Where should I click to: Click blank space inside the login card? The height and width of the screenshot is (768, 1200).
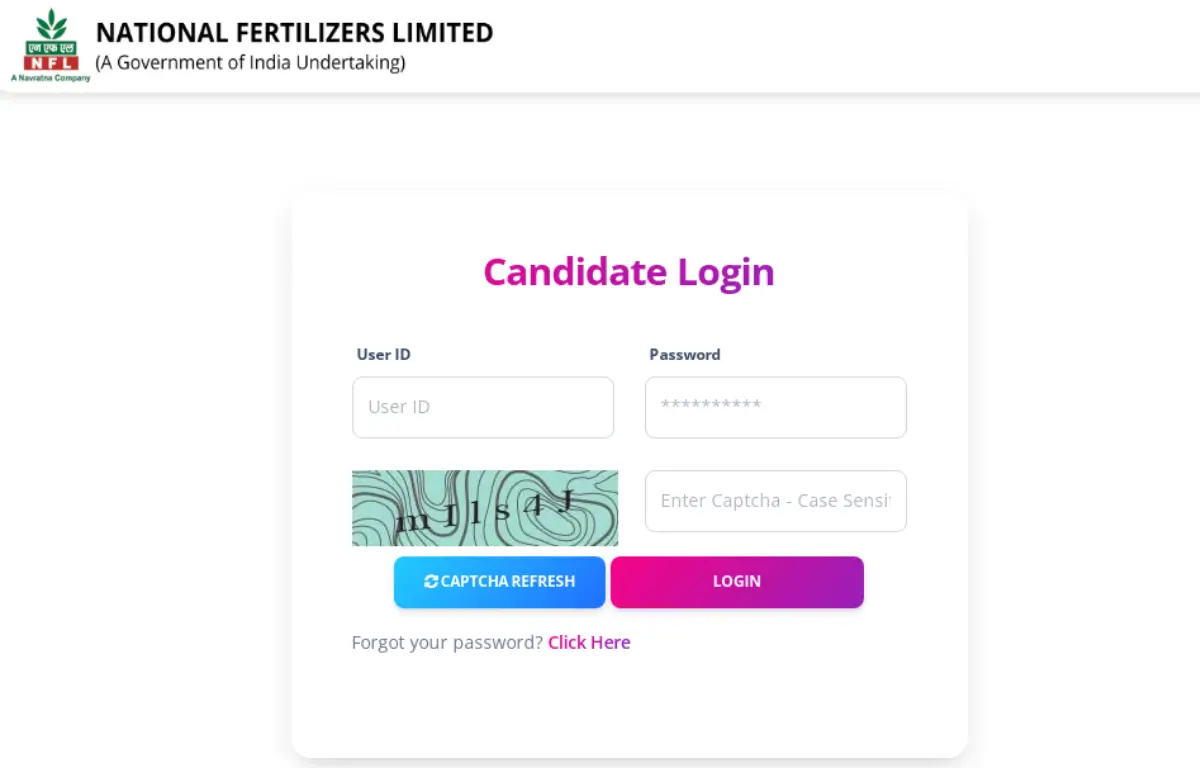[629, 705]
